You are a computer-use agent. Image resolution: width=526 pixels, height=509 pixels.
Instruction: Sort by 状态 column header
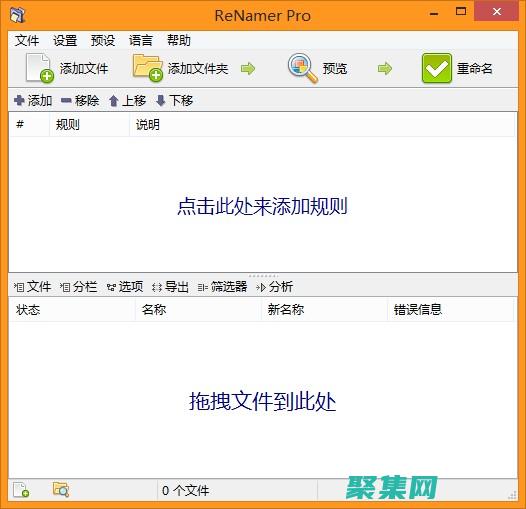pyautogui.click(x=72, y=309)
